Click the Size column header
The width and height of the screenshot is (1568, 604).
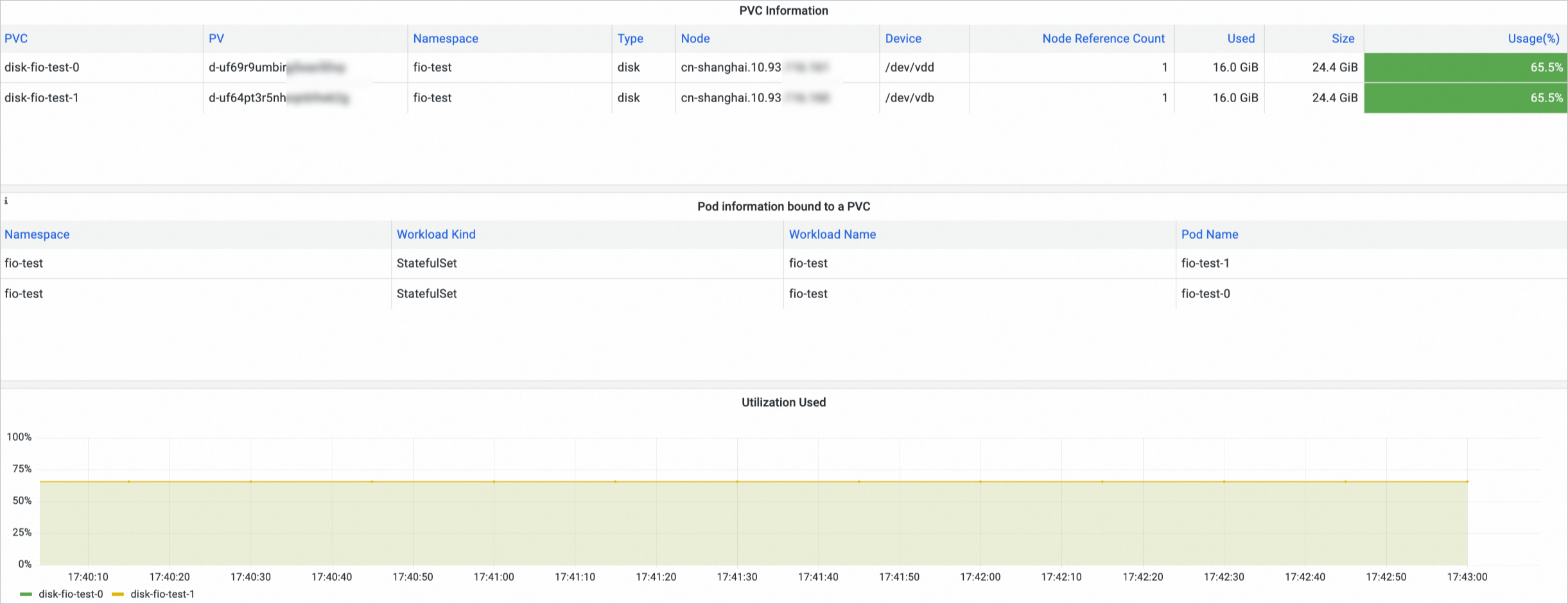point(1343,39)
